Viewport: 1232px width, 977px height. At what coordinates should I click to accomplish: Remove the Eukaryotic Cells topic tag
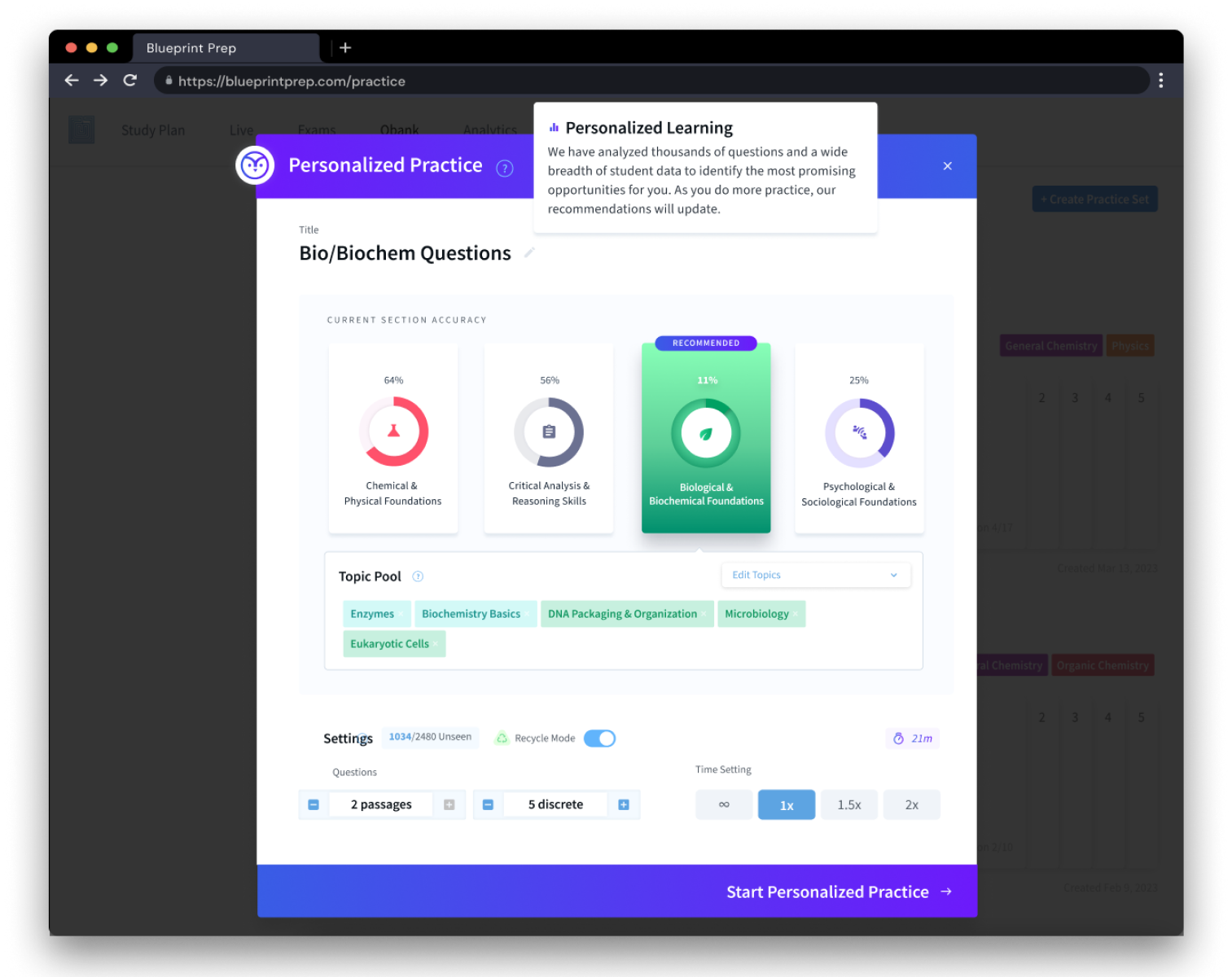[x=436, y=644]
